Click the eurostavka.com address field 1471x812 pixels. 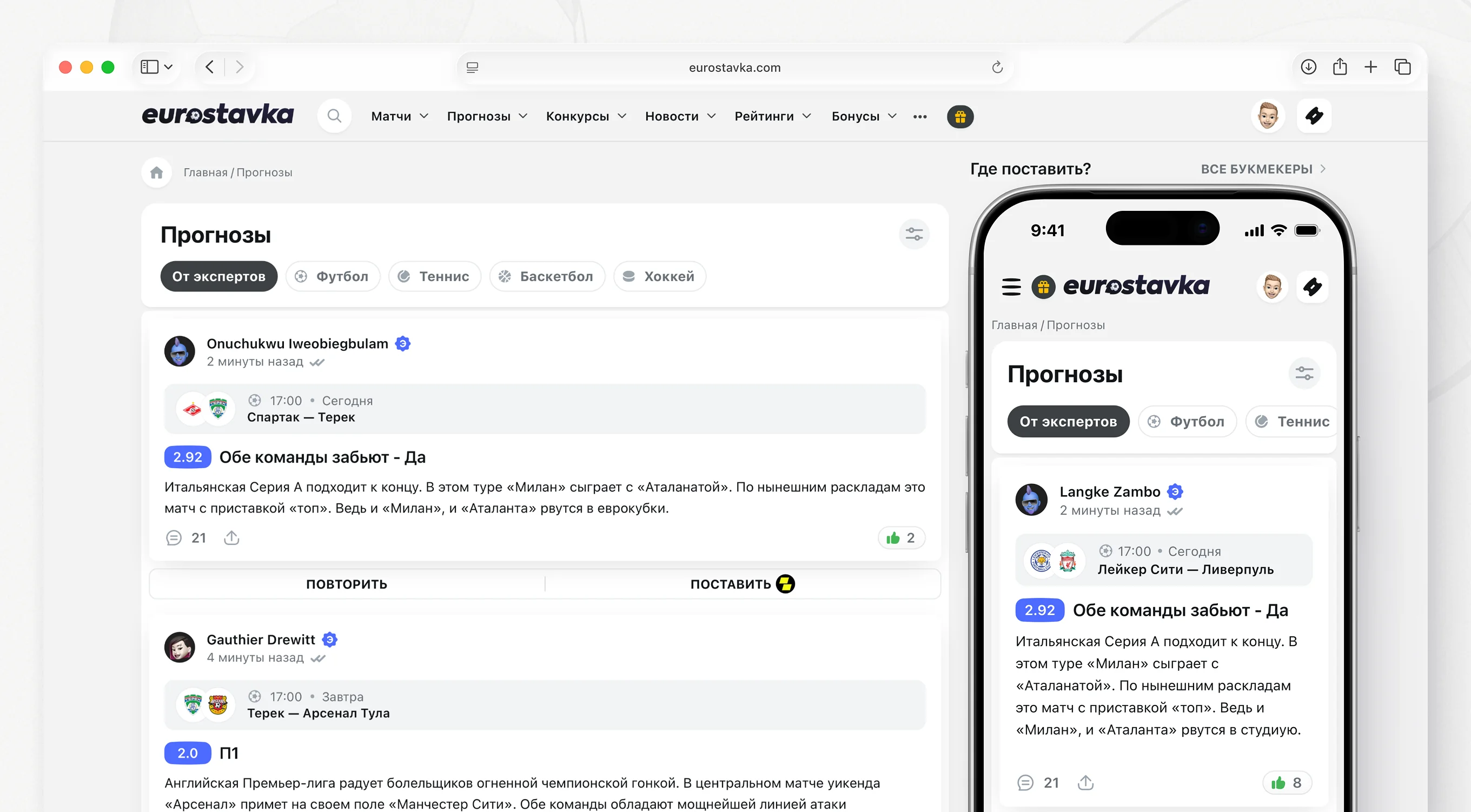pos(734,68)
